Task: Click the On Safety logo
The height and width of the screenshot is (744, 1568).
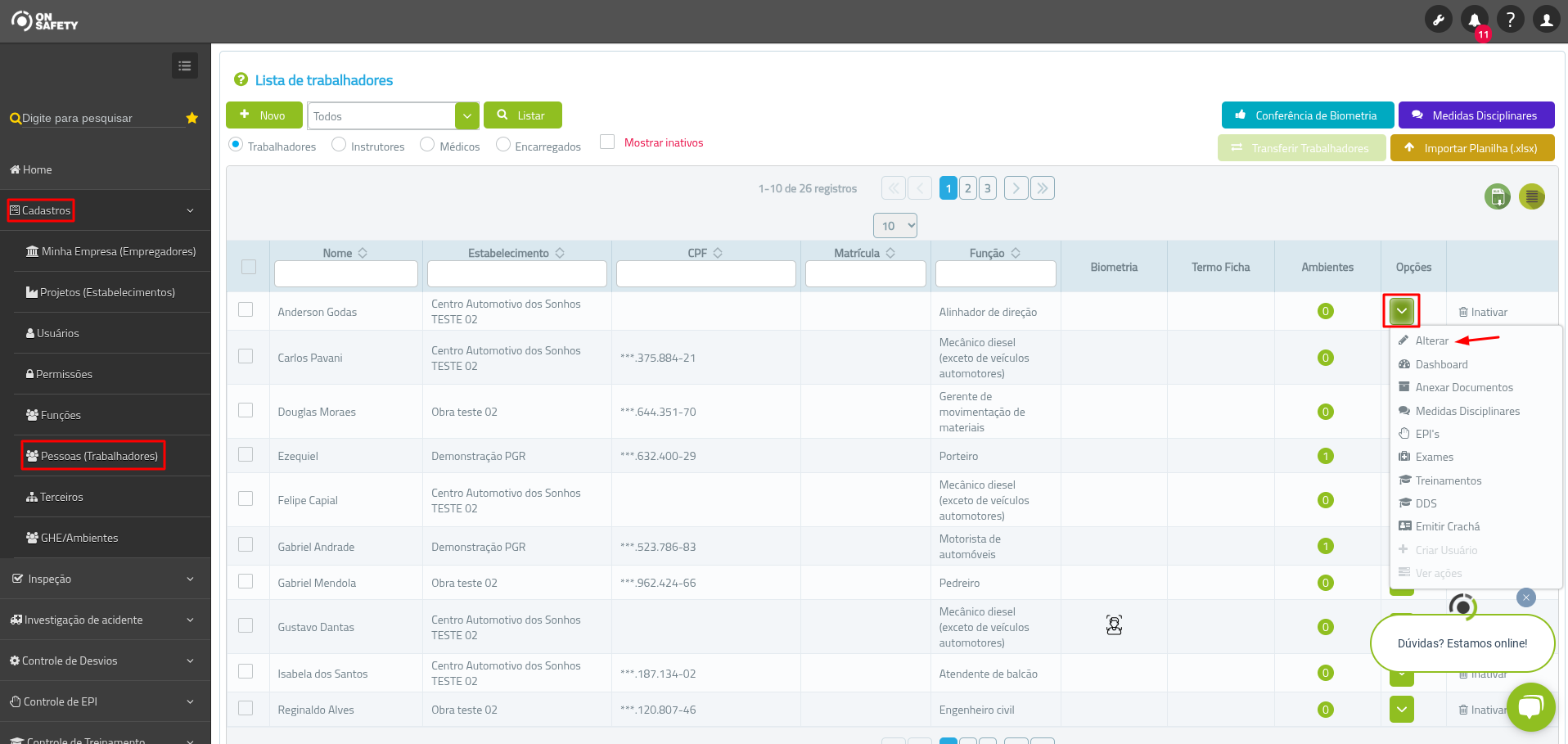Action: pos(45,21)
